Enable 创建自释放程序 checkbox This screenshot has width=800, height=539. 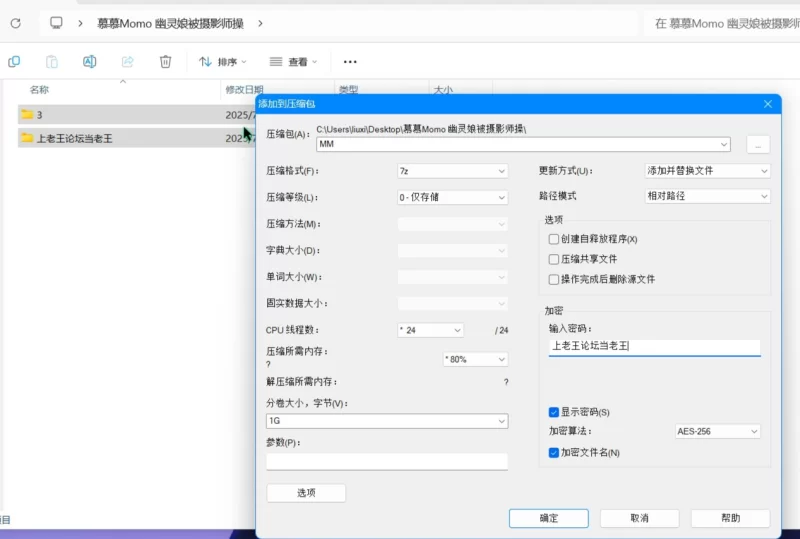554,239
